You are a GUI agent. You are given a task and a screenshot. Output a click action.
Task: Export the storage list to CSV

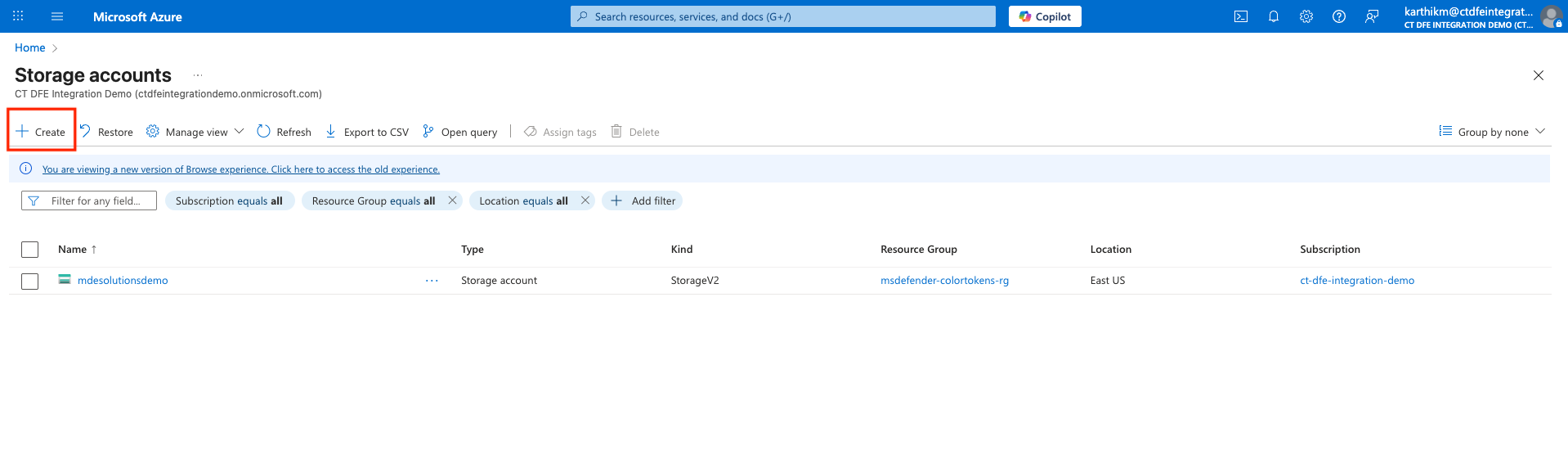367,132
